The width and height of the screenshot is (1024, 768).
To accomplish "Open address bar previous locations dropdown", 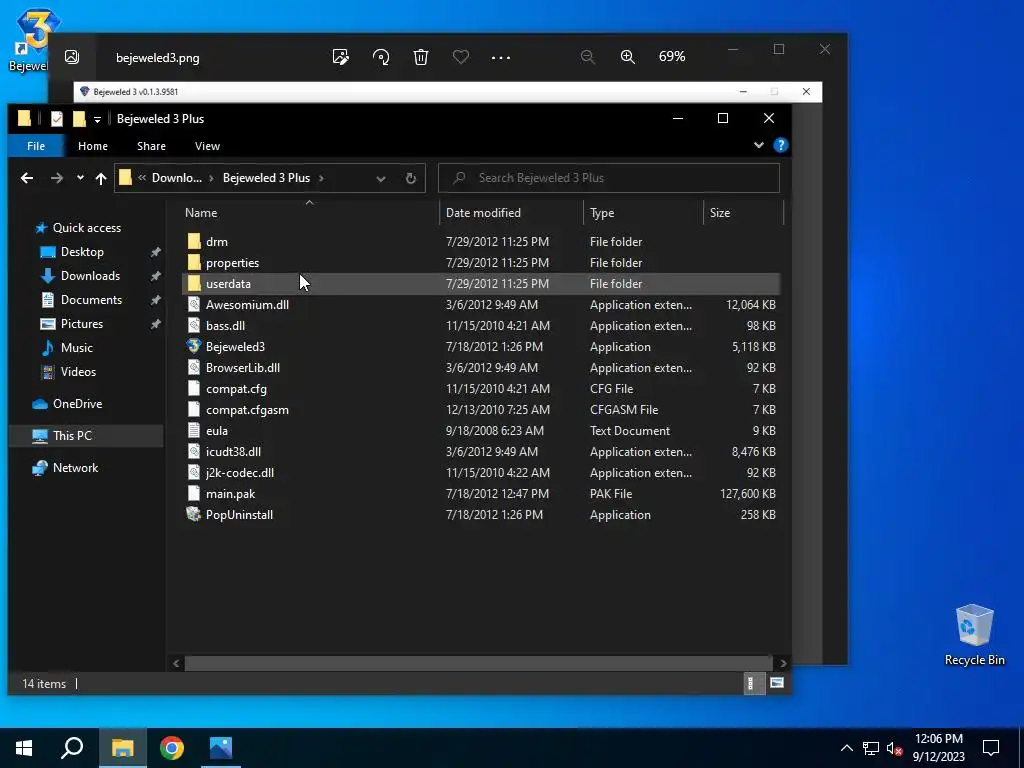I will click(x=381, y=178).
